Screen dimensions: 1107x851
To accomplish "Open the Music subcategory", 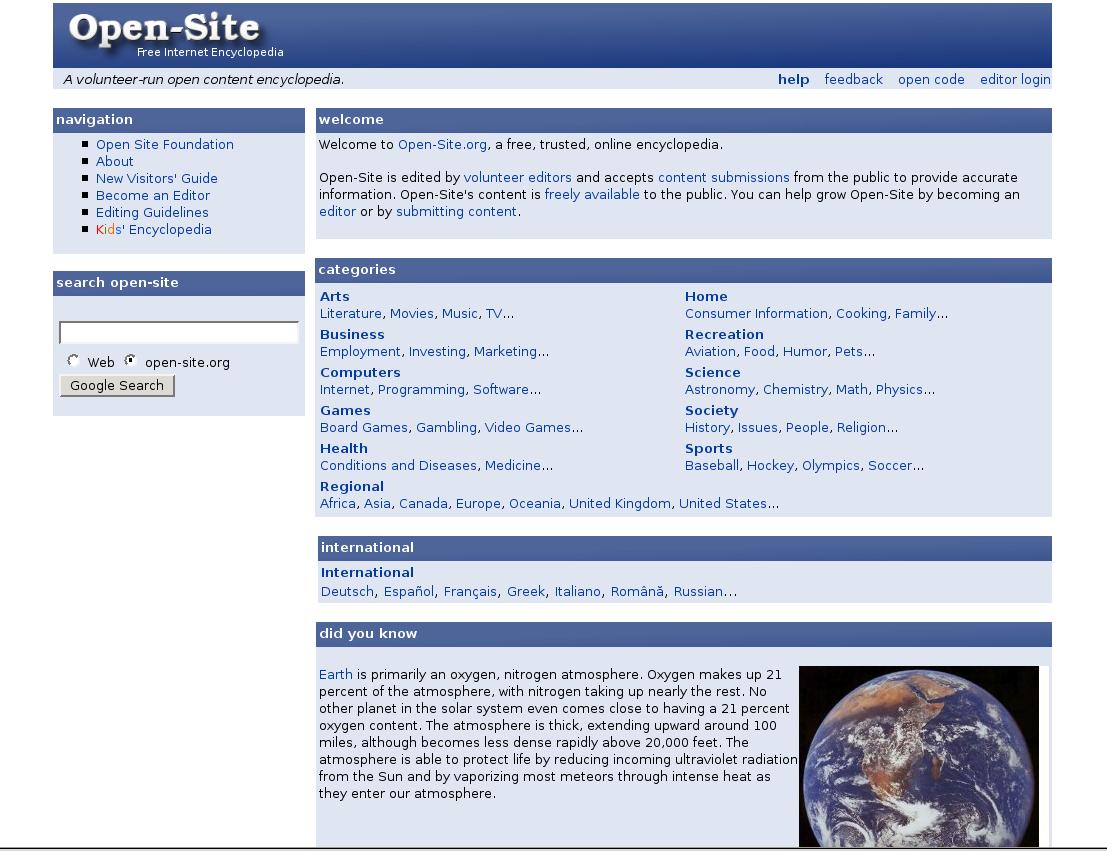I will (460, 314).
